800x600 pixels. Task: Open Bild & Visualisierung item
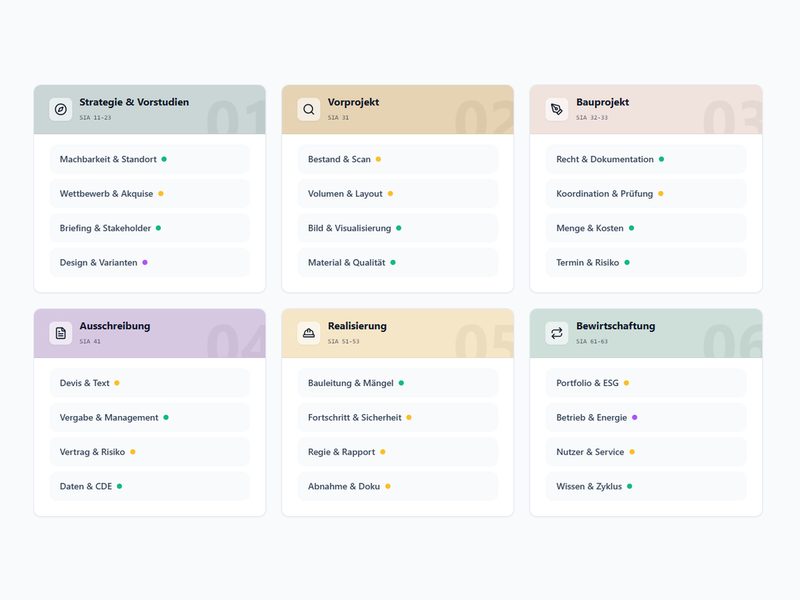click(398, 228)
